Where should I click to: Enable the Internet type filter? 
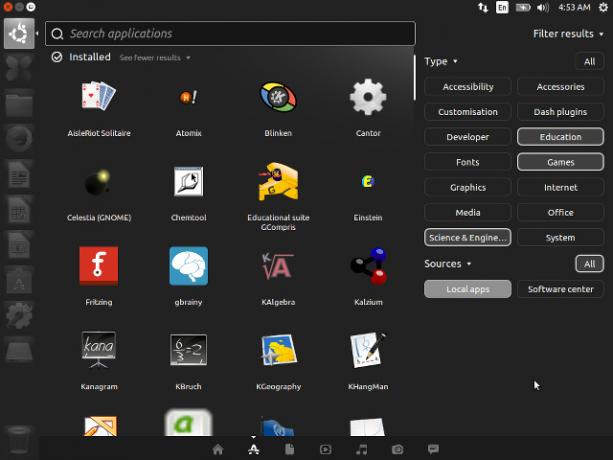click(x=560, y=187)
